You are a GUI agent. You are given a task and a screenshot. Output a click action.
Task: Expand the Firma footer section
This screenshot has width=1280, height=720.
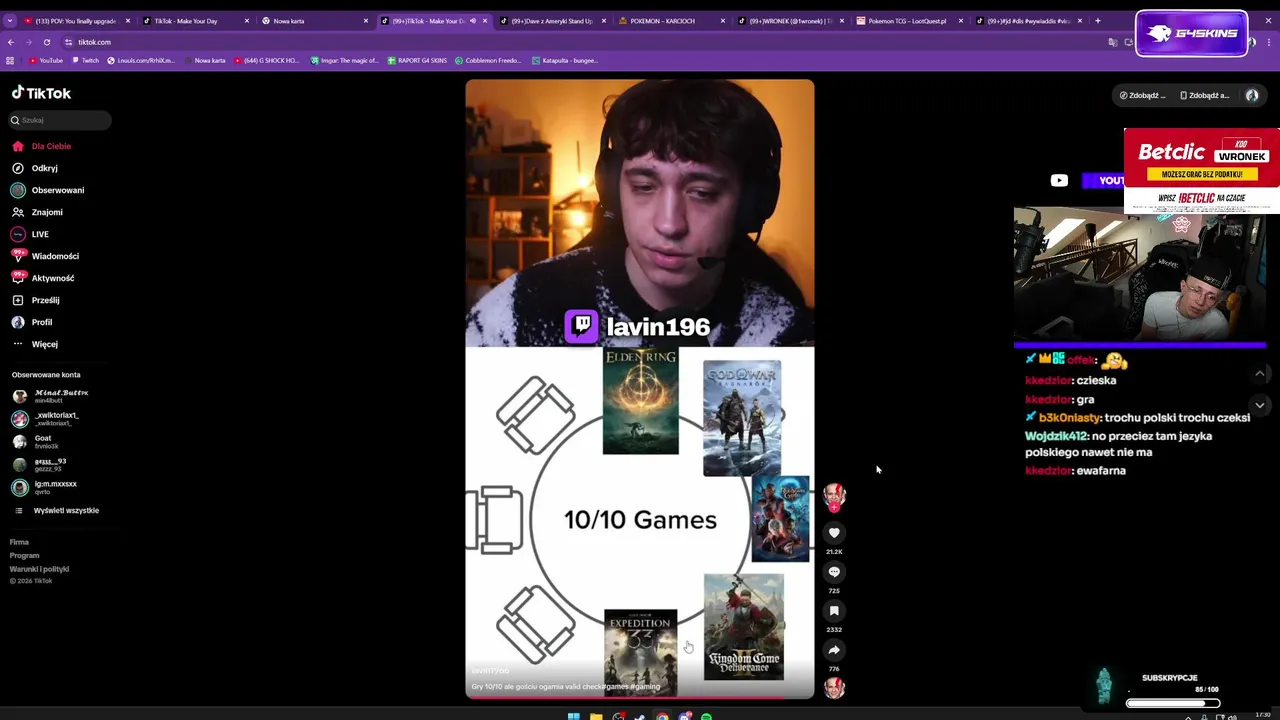coord(19,542)
